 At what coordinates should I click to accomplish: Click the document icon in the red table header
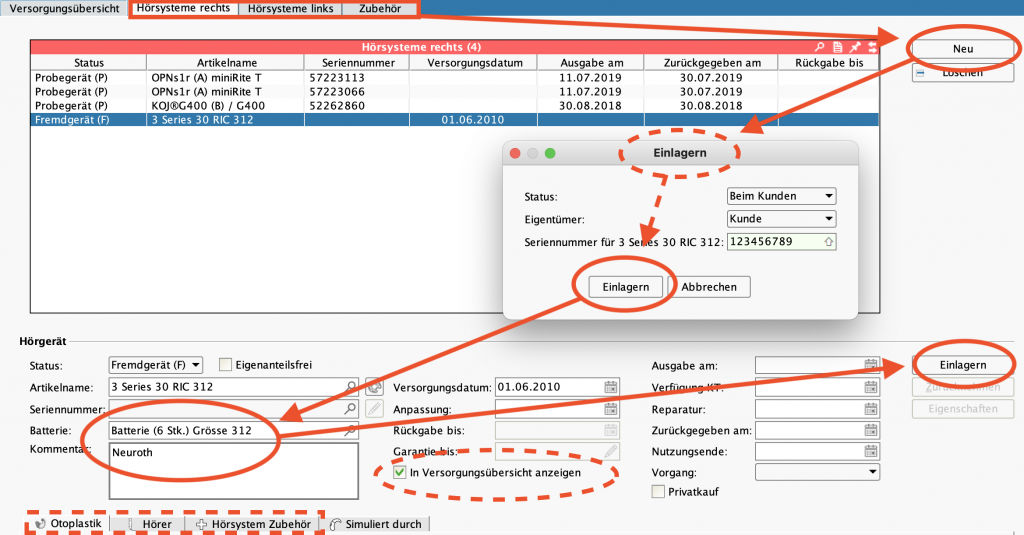[837, 47]
